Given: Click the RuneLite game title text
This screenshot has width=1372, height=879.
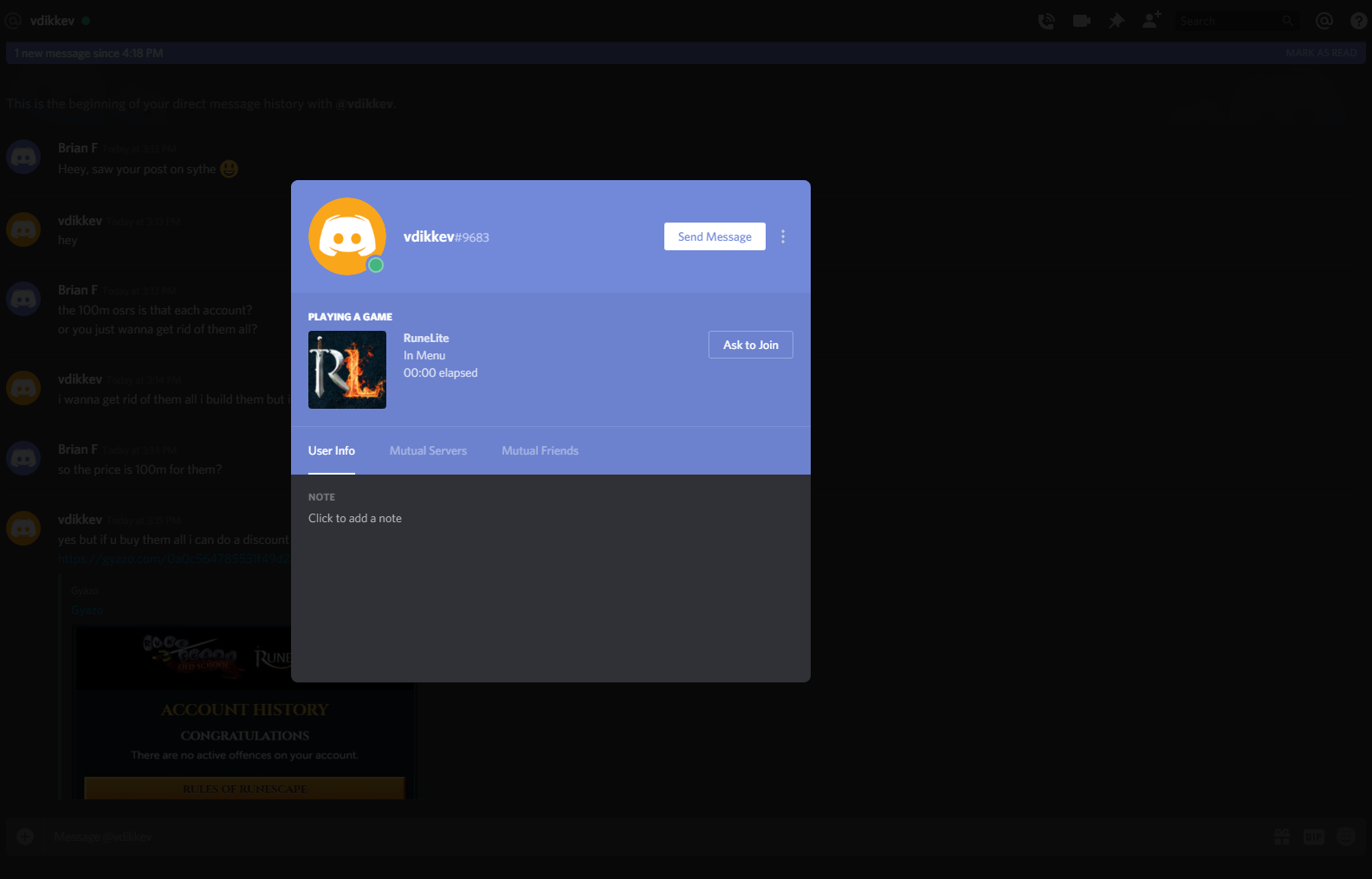Looking at the screenshot, I should (426, 338).
